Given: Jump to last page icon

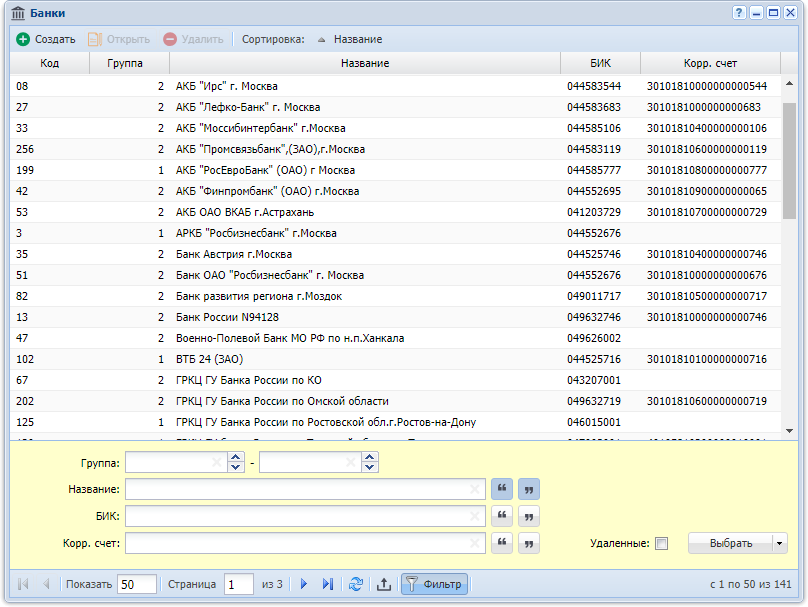Looking at the screenshot, I should (328, 584).
